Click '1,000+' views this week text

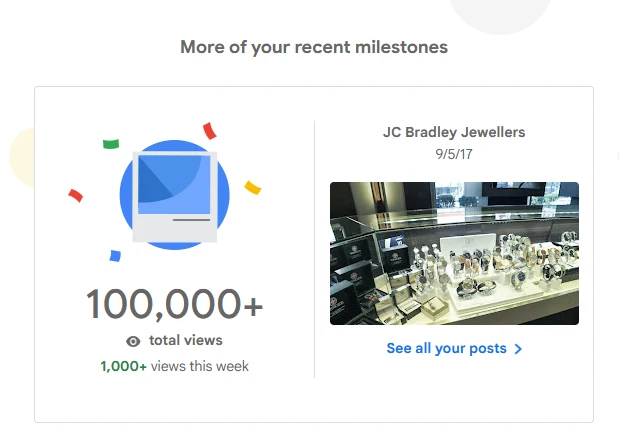click(124, 366)
